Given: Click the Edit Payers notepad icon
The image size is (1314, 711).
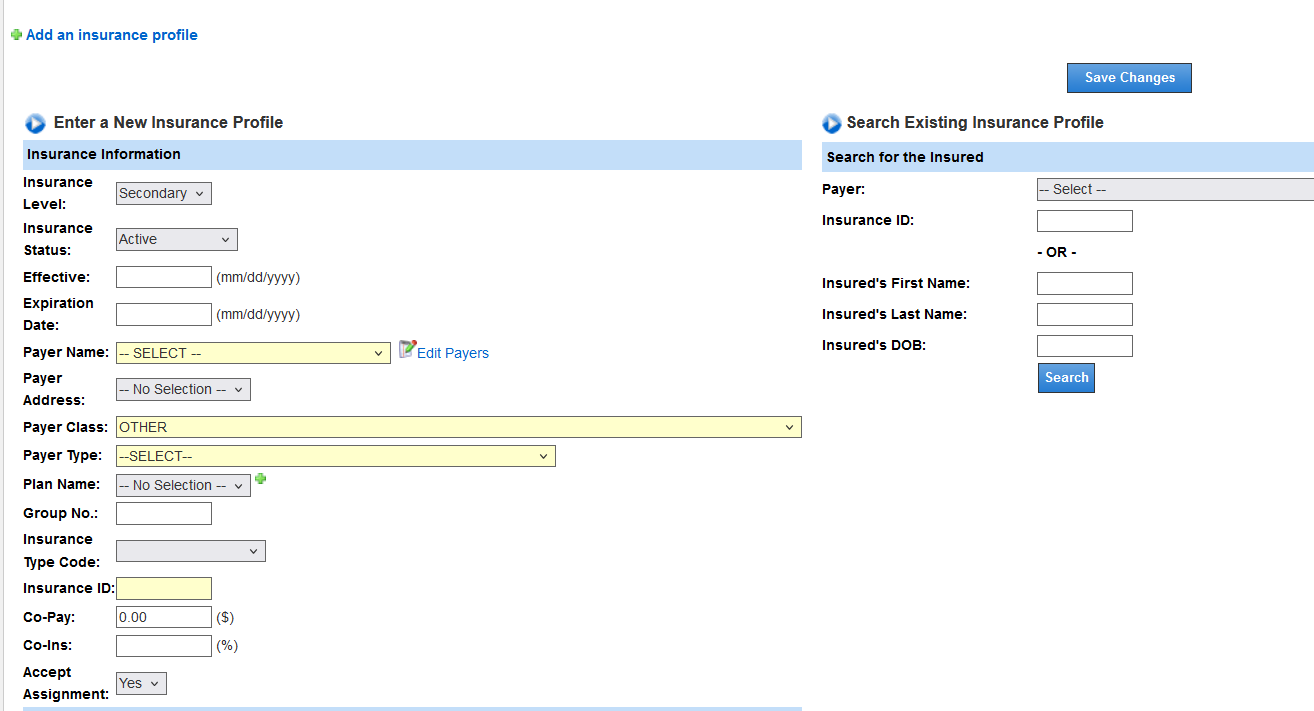Looking at the screenshot, I should (x=407, y=349).
